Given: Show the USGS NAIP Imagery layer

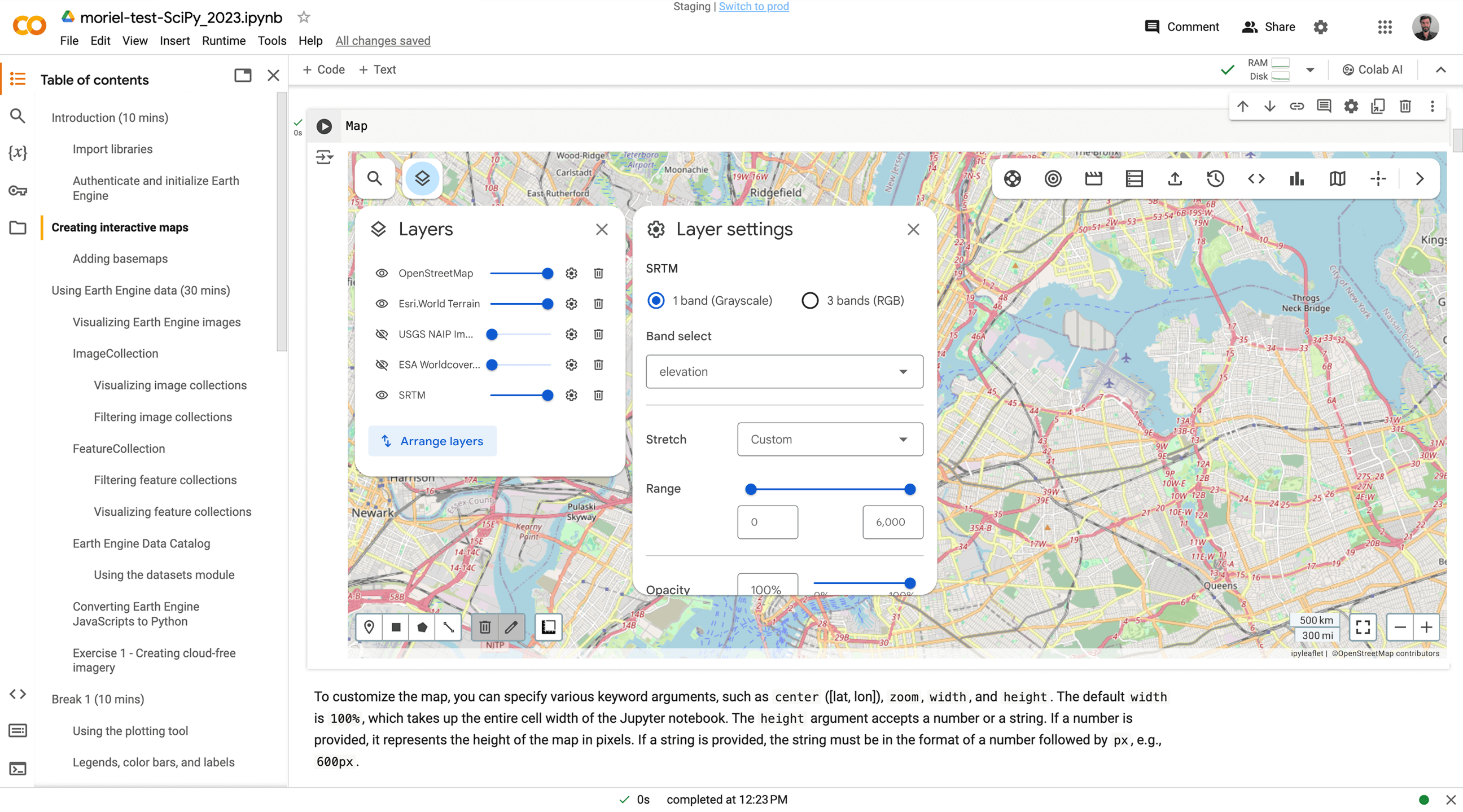Looking at the screenshot, I should click(382, 335).
